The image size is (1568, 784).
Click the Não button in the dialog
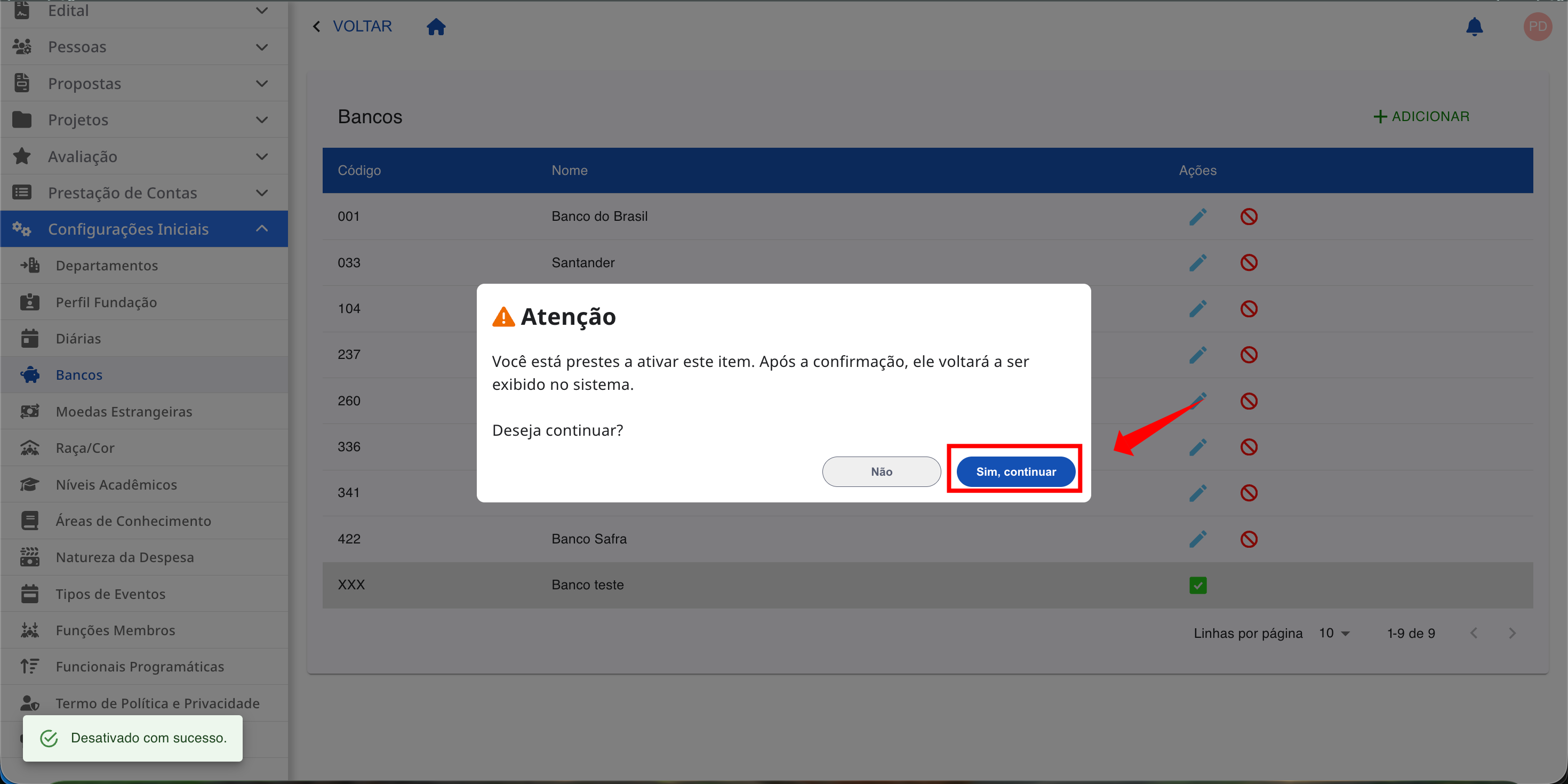pos(881,472)
